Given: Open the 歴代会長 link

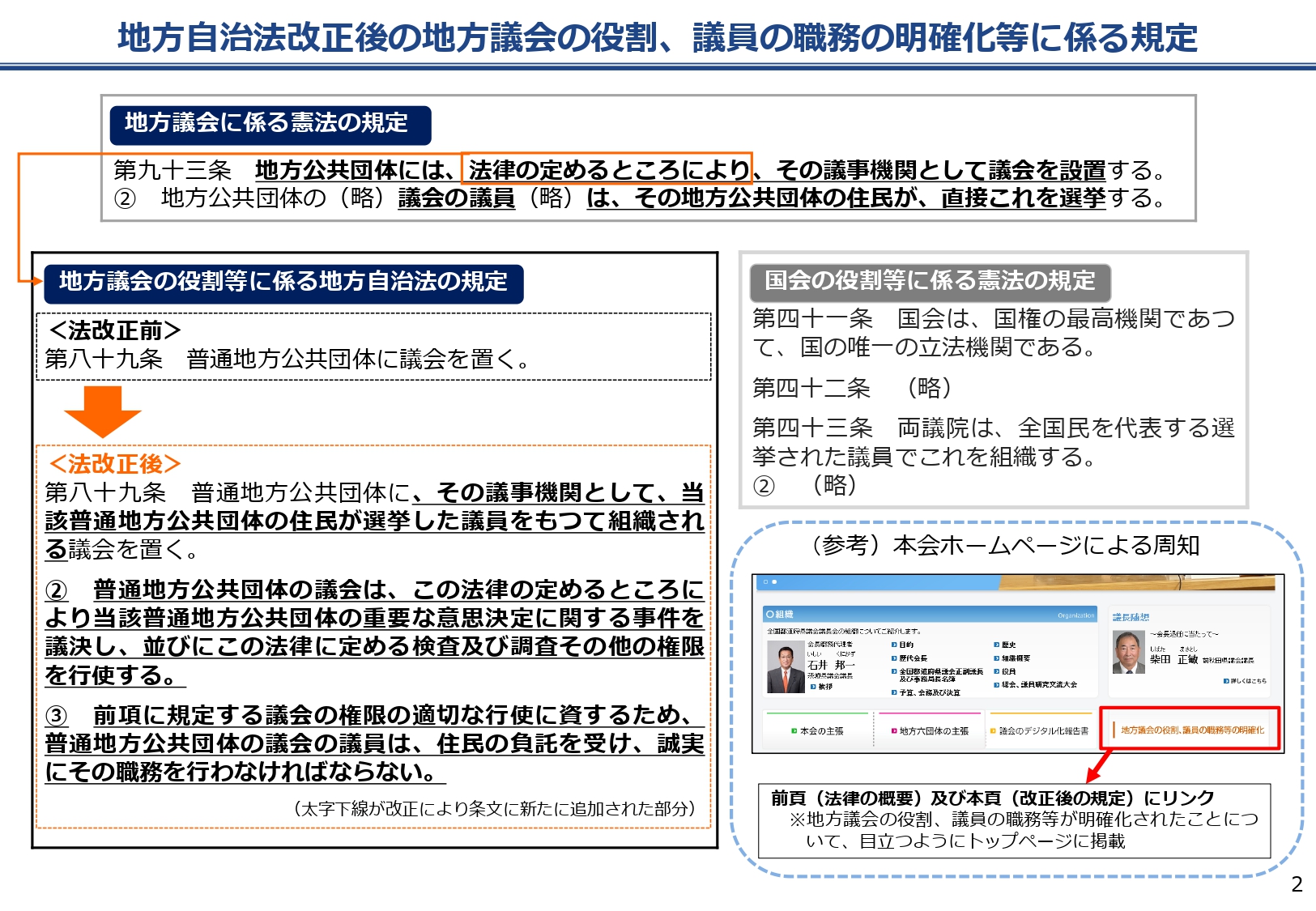Looking at the screenshot, I should tap(914, 658).
